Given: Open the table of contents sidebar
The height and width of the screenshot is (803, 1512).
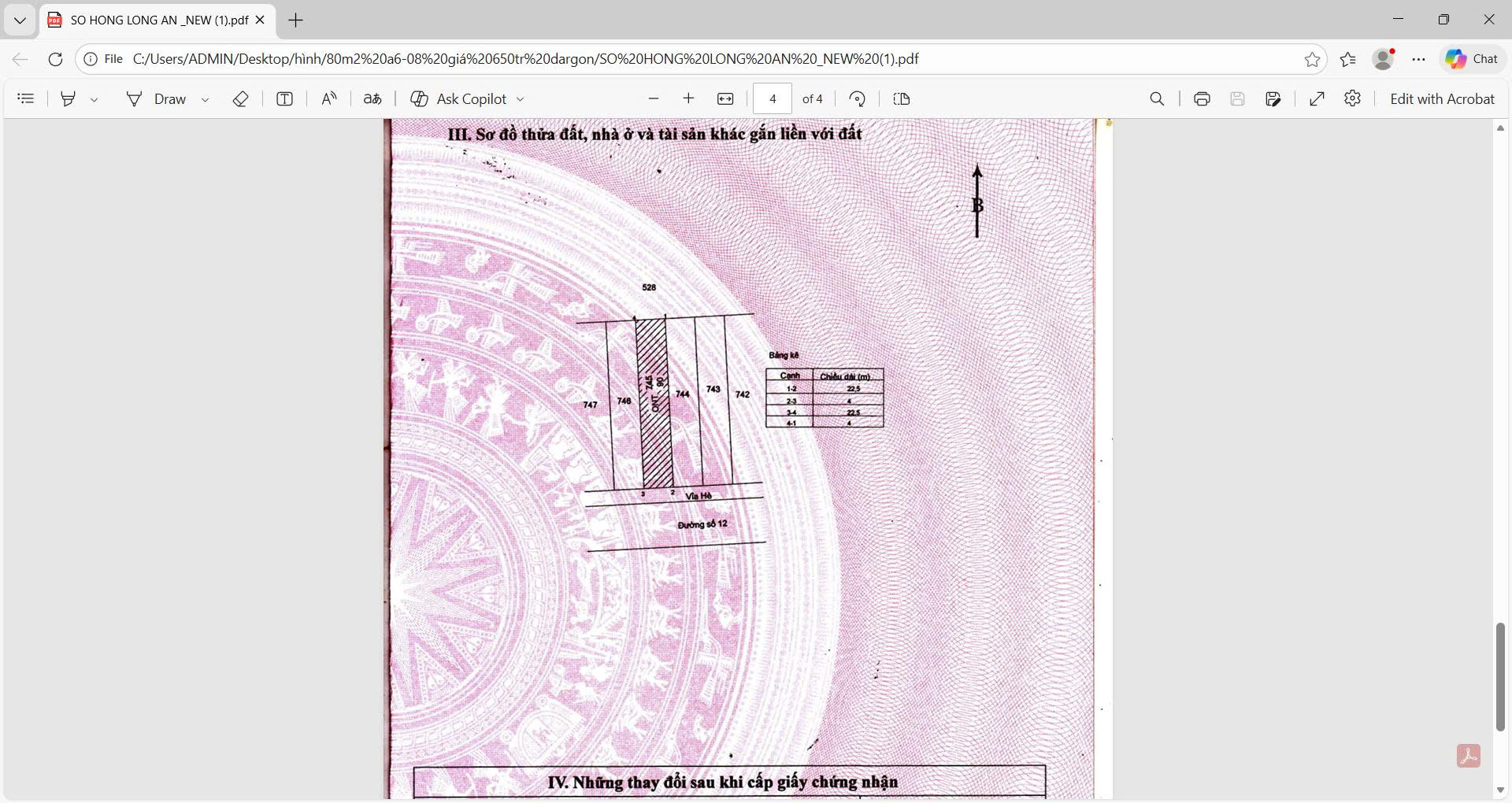Looking at the screenshot, I should (x=26, y=99).
